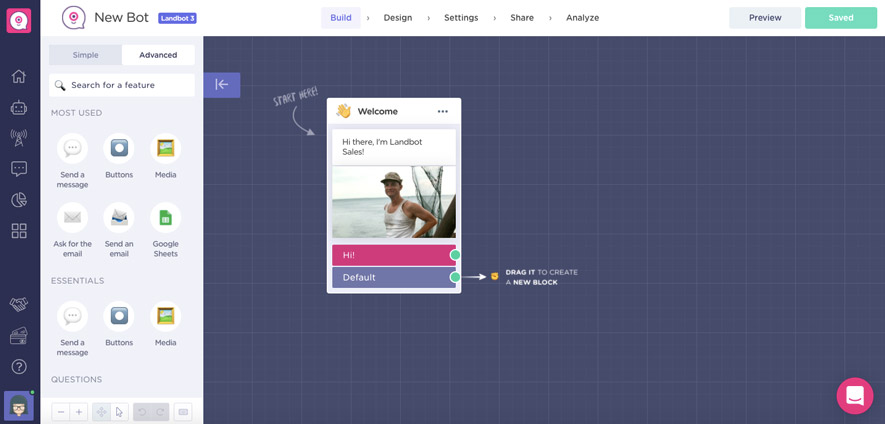Click the Landbot 3 version badge
This screenshot has height=424, width=885.
point(177,18)
